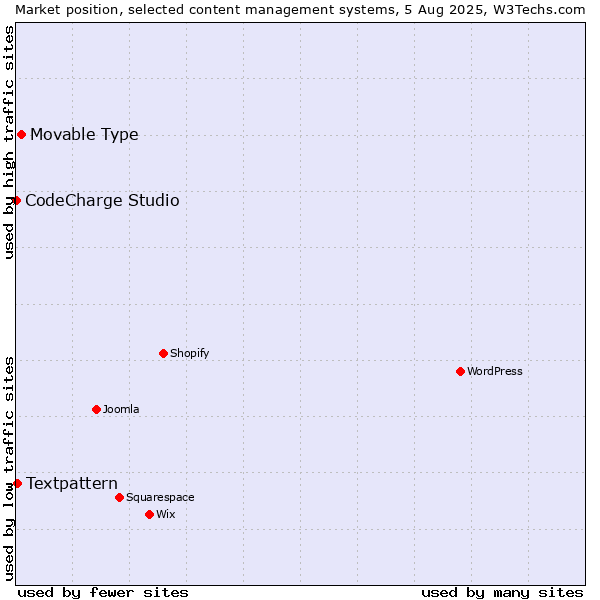Viewport: 600px width, 600px height.
Task: Click 'used by low traffic sites' axis label
Action: [x=9, y=469]
